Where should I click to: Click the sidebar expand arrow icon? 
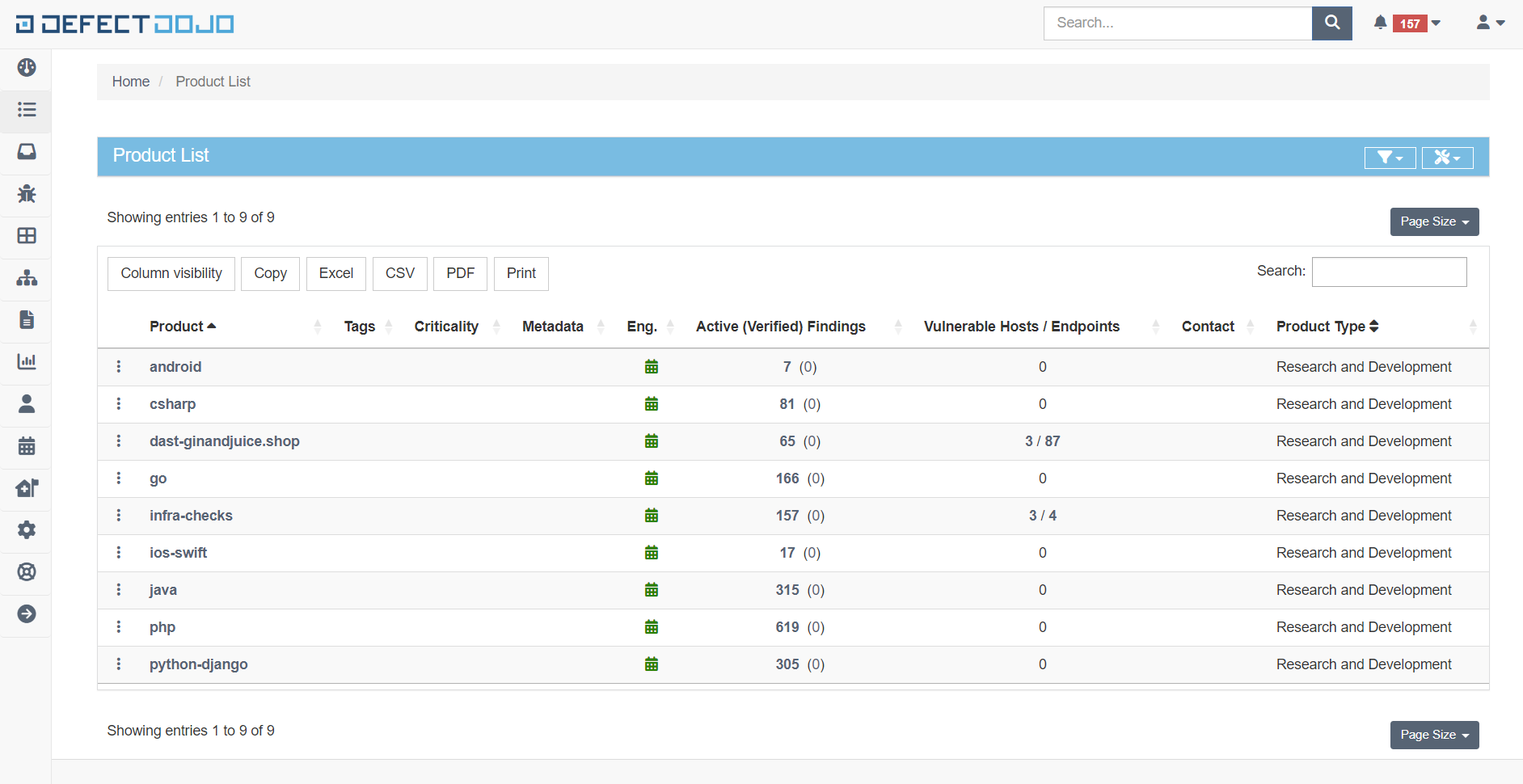[x=27, y=614]
